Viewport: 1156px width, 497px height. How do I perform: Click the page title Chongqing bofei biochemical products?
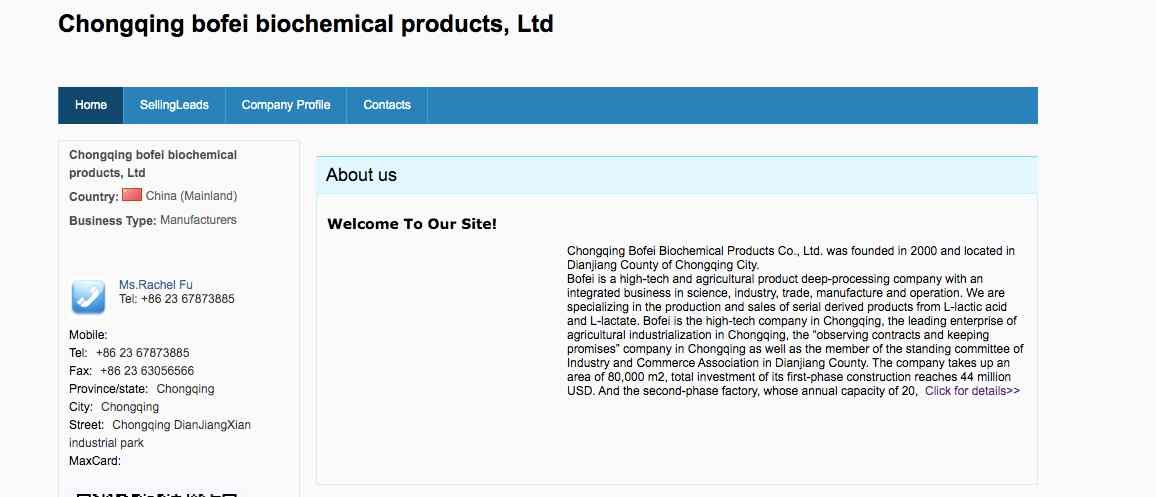(305, 24)
